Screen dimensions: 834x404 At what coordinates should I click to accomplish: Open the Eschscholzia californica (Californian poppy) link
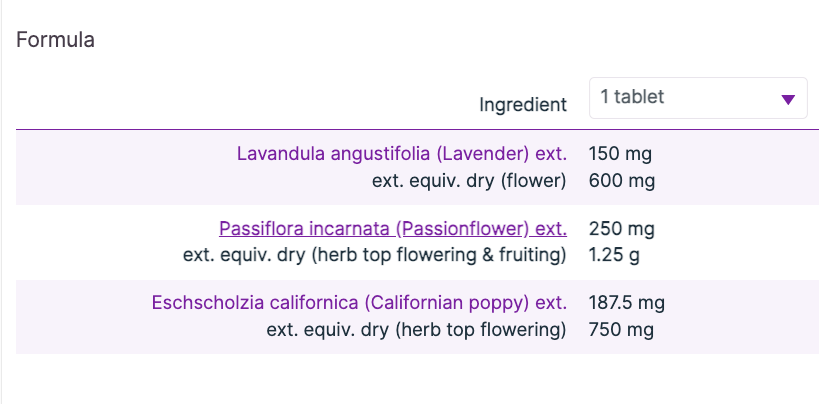click(x=359, y=302)
